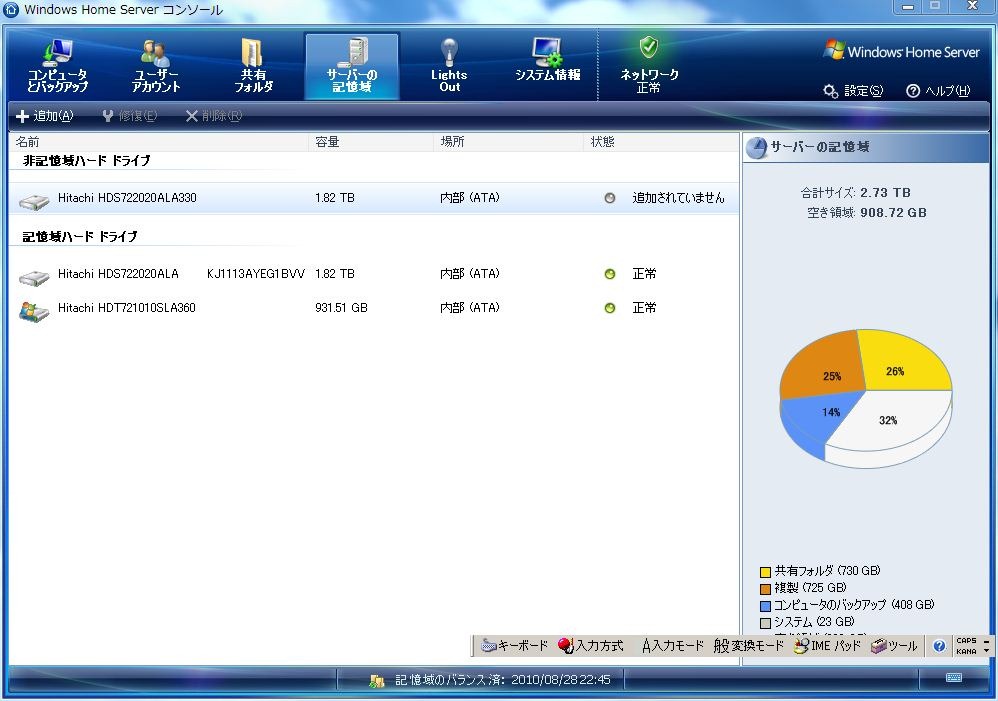Click the Hitachi HDT721010SLA360 drive name
The width and height of the screenshot is (998, 701).
point(127,308)
